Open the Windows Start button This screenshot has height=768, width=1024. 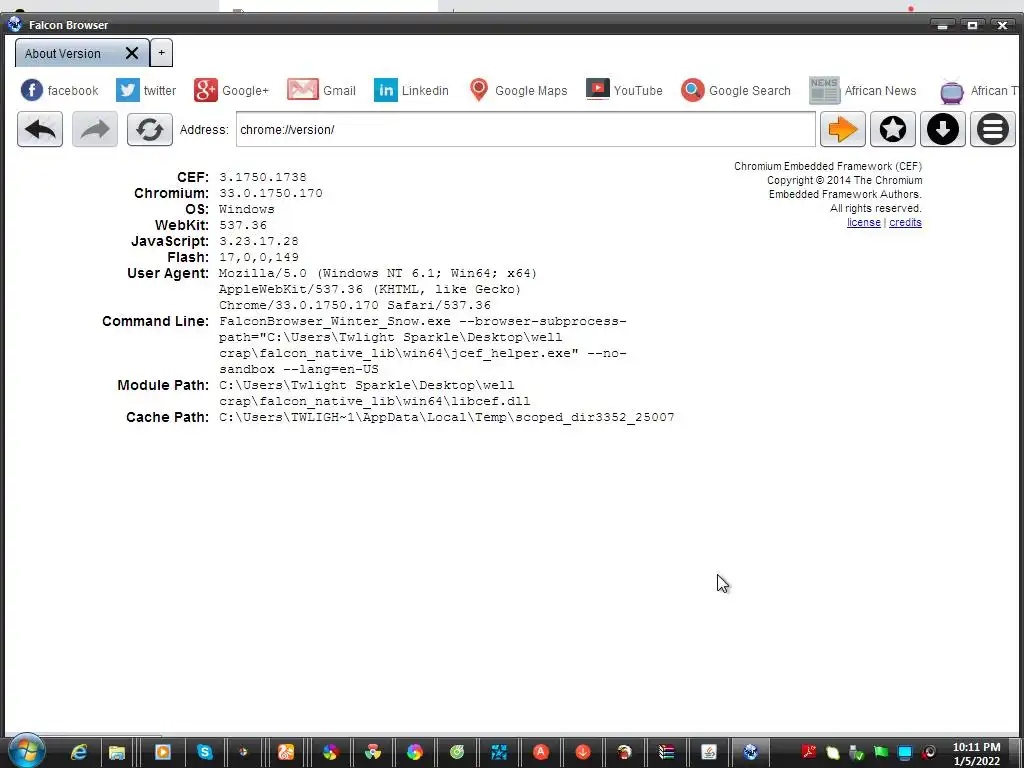coord(27,751)
